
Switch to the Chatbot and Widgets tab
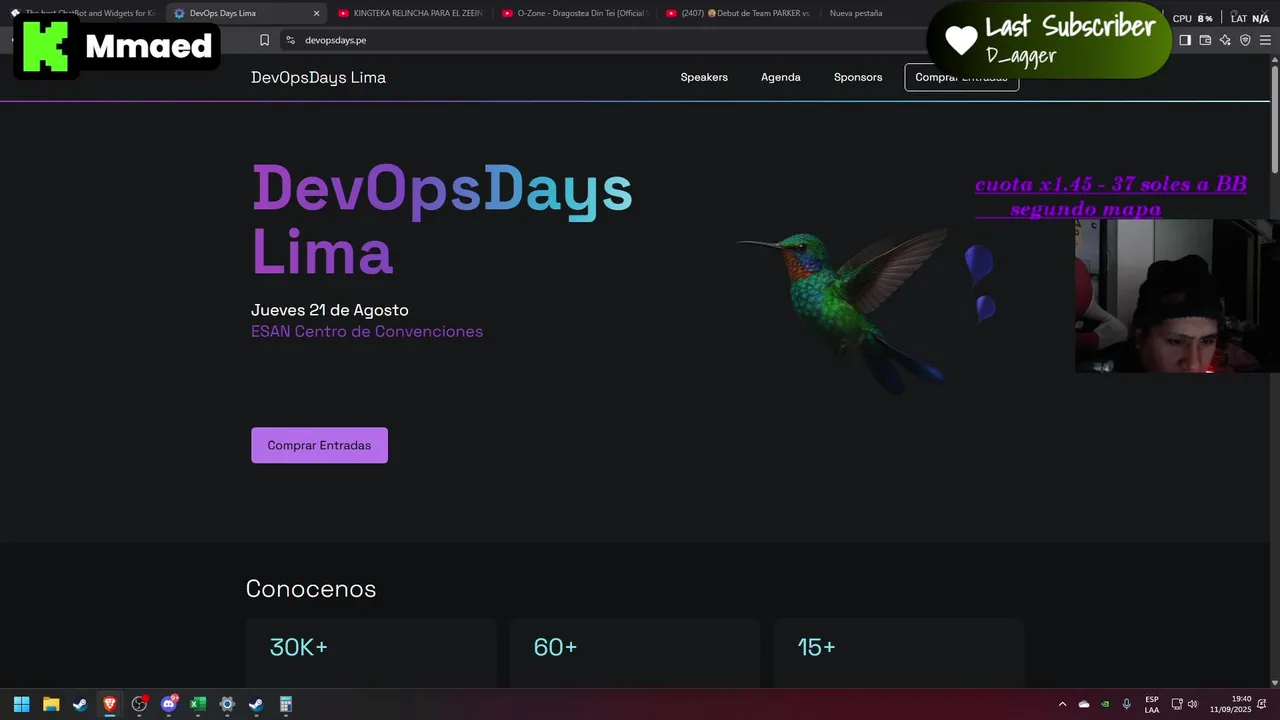84,13
